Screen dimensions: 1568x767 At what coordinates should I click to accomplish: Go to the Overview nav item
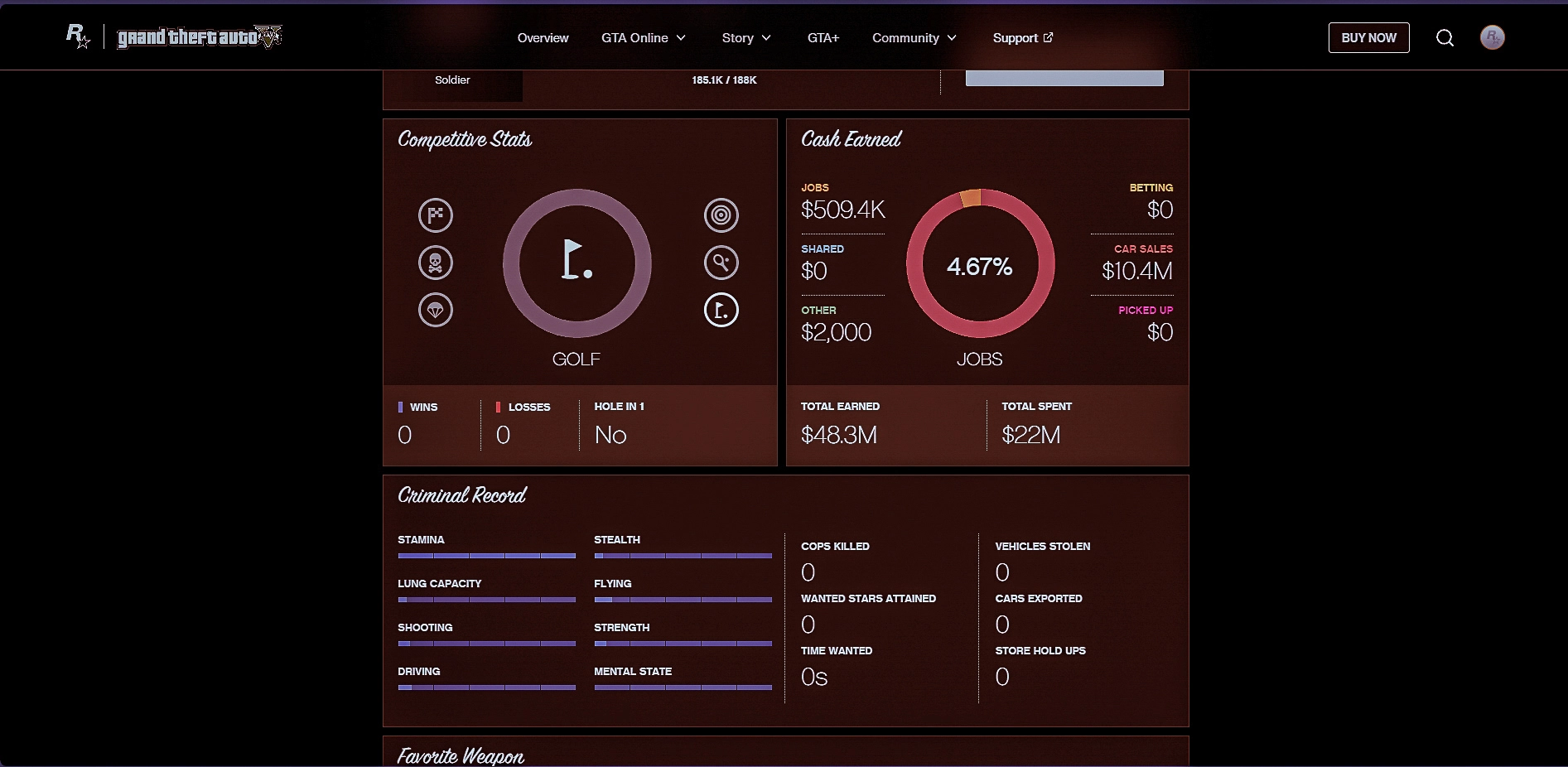point(543,38)
